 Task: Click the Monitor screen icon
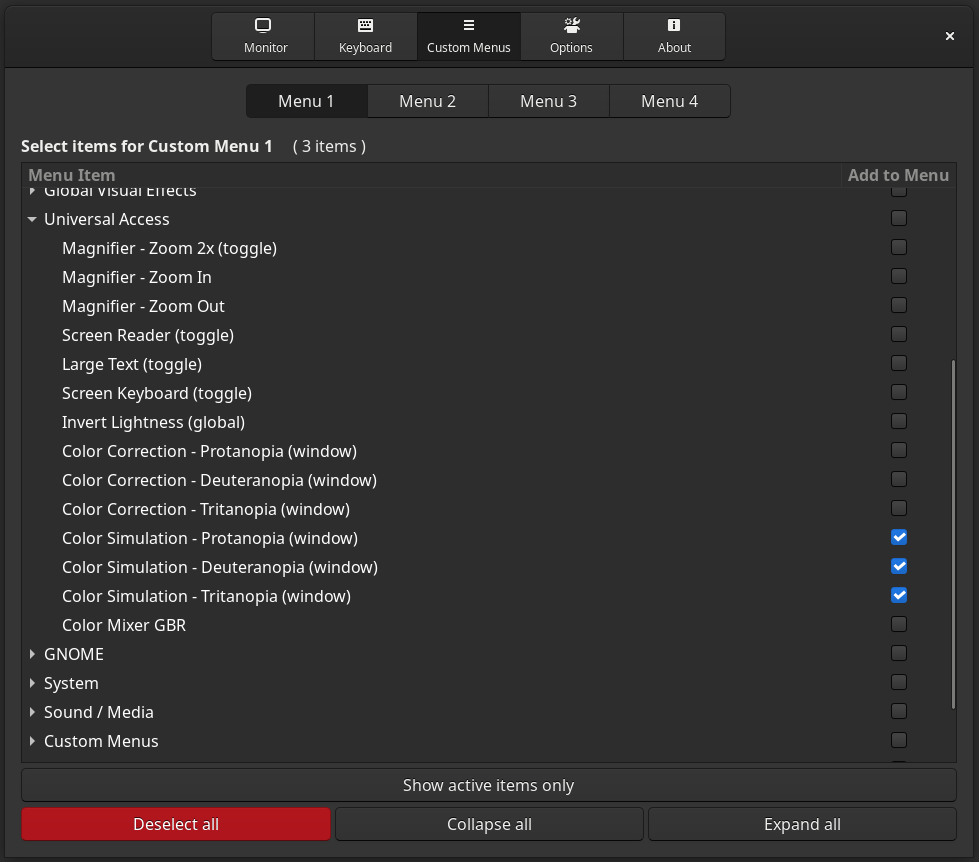tap(263, 25)
